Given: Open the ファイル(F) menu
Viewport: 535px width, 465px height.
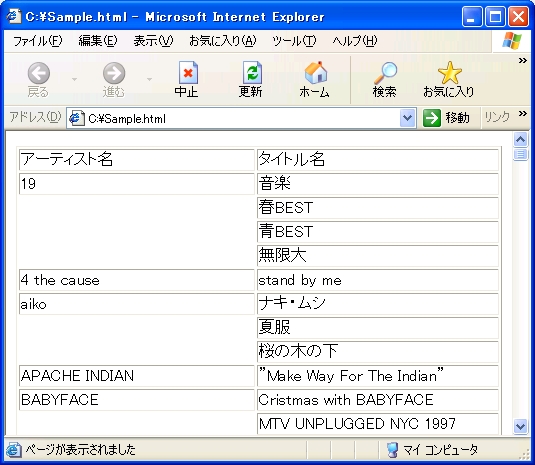Looking at the screenshot, I should pos(38,41).
